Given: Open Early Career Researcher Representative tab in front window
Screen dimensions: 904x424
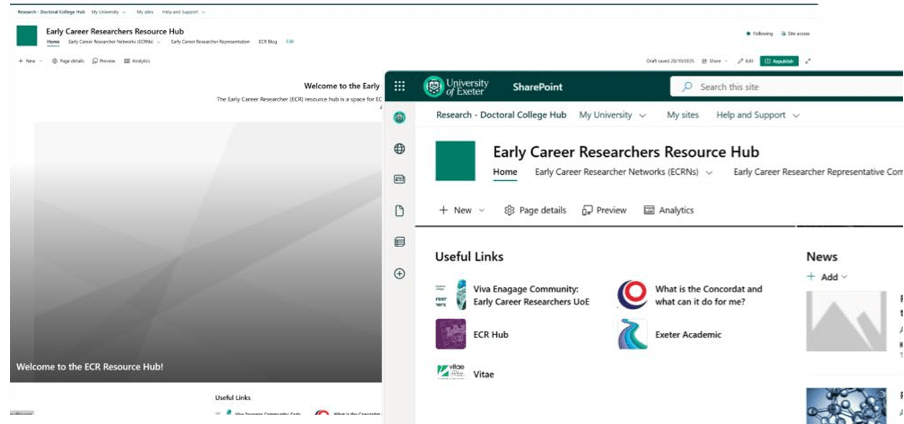Looking at the screenshot, I should tap(819, 172).
